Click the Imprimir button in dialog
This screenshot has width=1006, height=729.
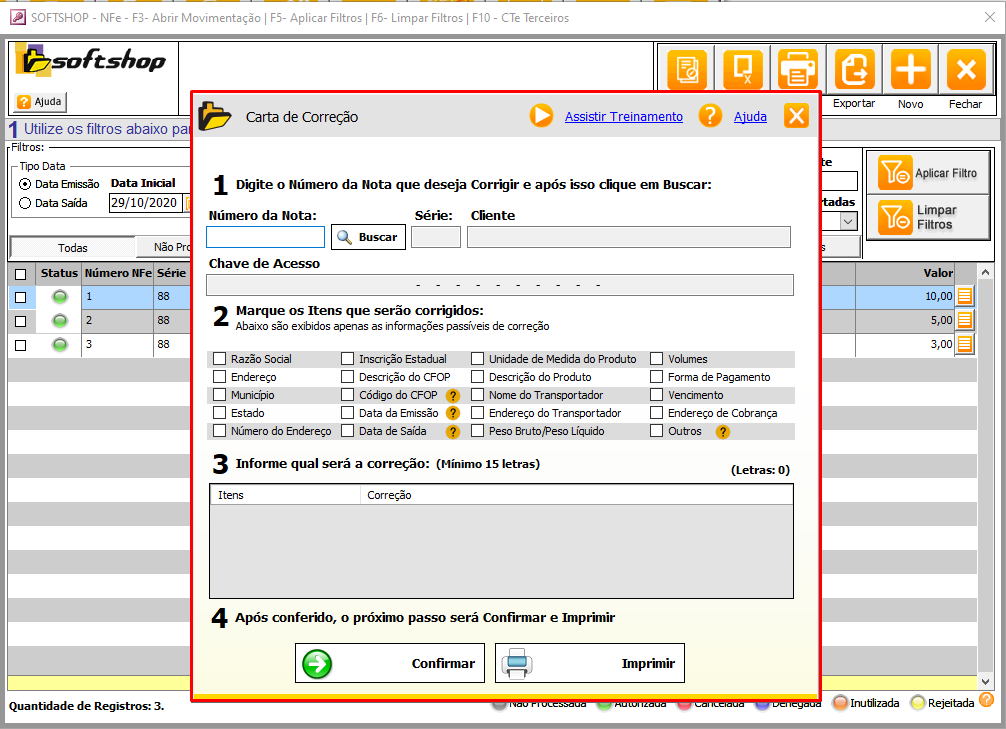589,663
